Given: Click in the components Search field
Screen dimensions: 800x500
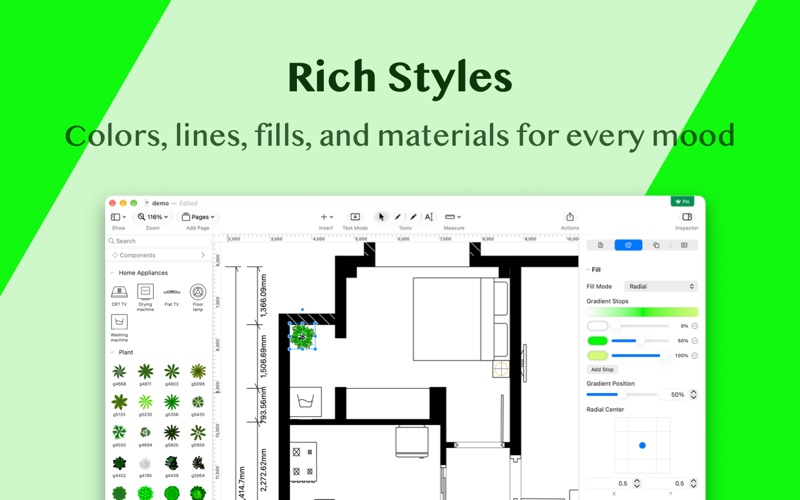Looking at the screenshot, I should (159, 241).
